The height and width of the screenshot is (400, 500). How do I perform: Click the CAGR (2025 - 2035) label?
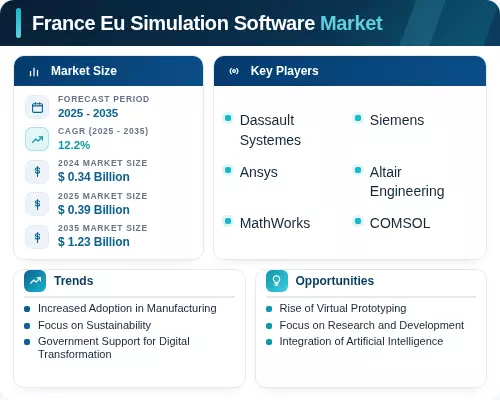click(x=103, y=131)
